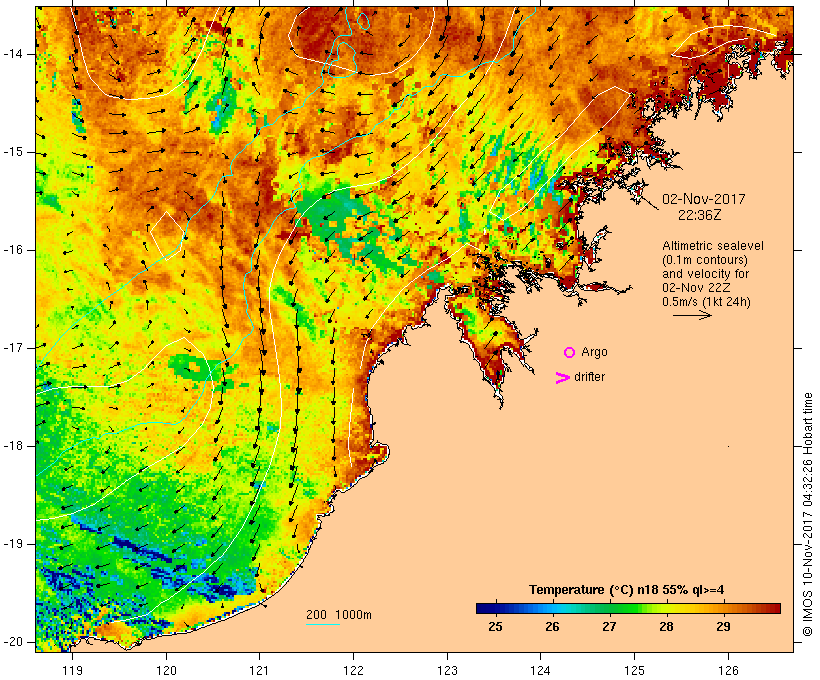Click the colorbar tick value 27
The width and height of the screenshot is (820, 680).
[x=609, y=627]
